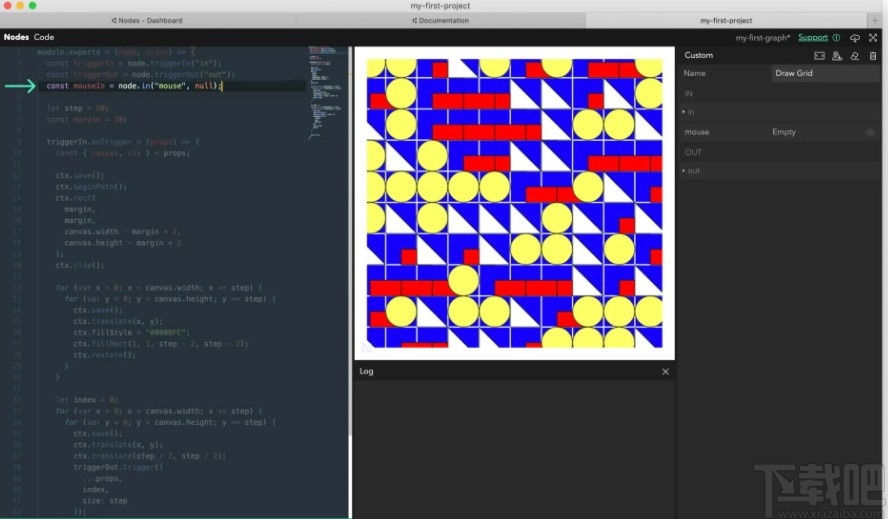The image size is (888, 519).
Task: Click the stamp/save node icon in Custom panel
Action: click(837, 56)
